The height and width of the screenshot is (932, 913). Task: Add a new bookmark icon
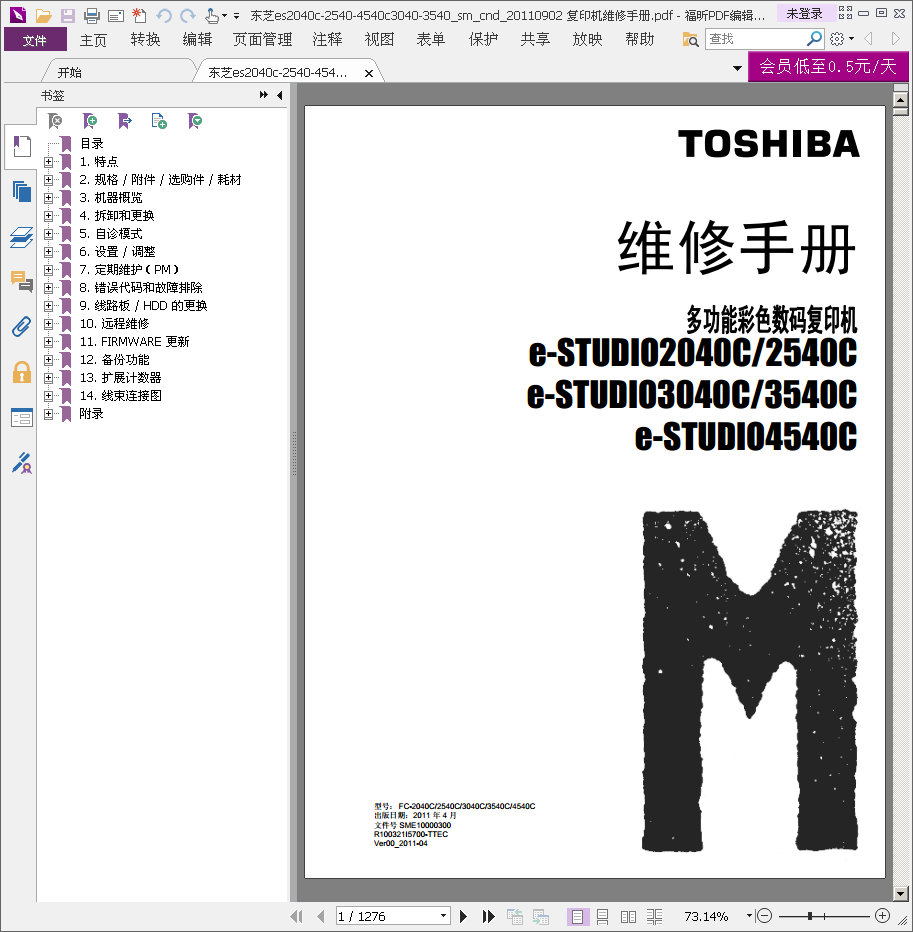point(90,121)
